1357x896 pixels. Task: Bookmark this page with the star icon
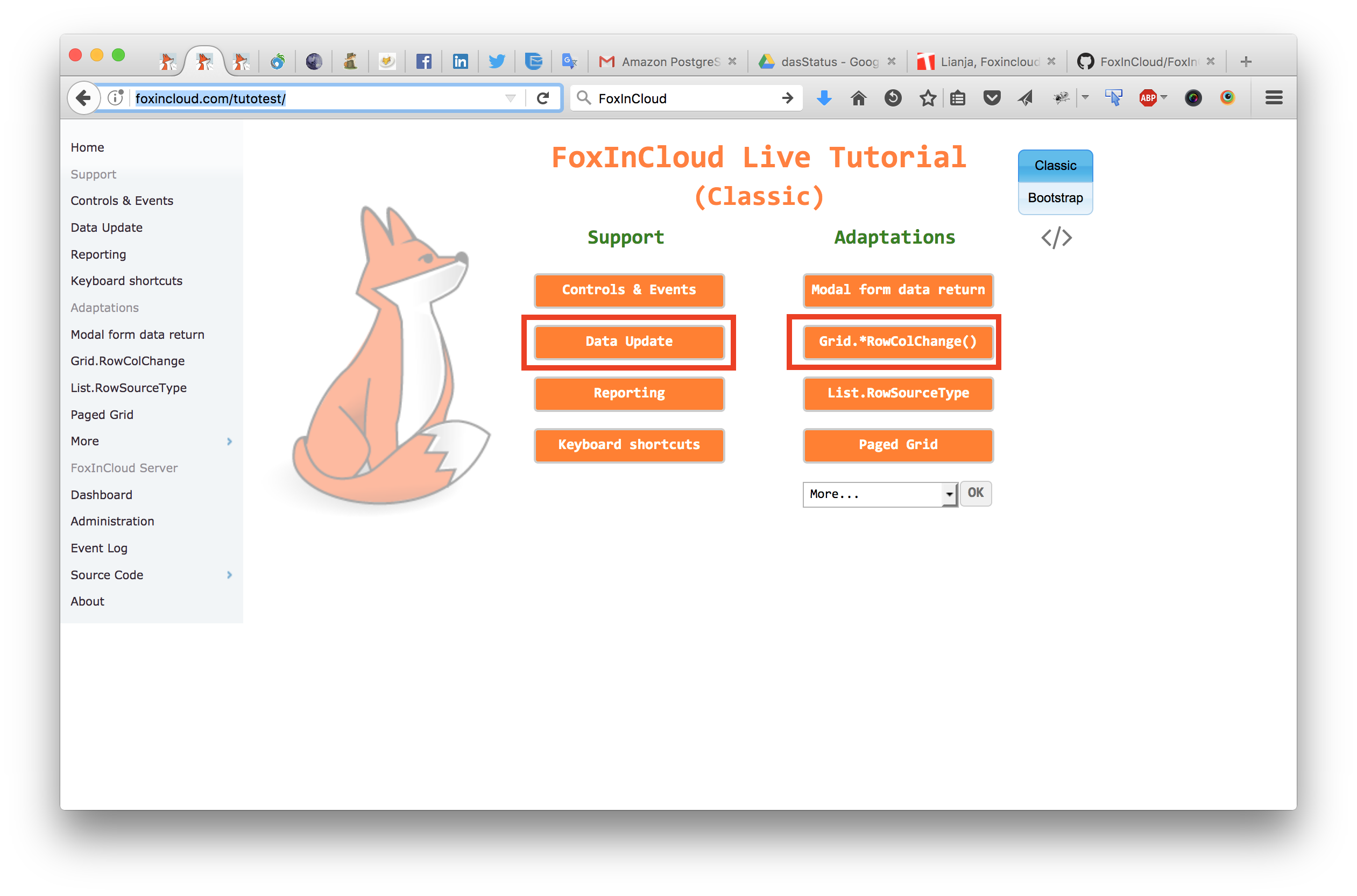[x=928, y=98]
